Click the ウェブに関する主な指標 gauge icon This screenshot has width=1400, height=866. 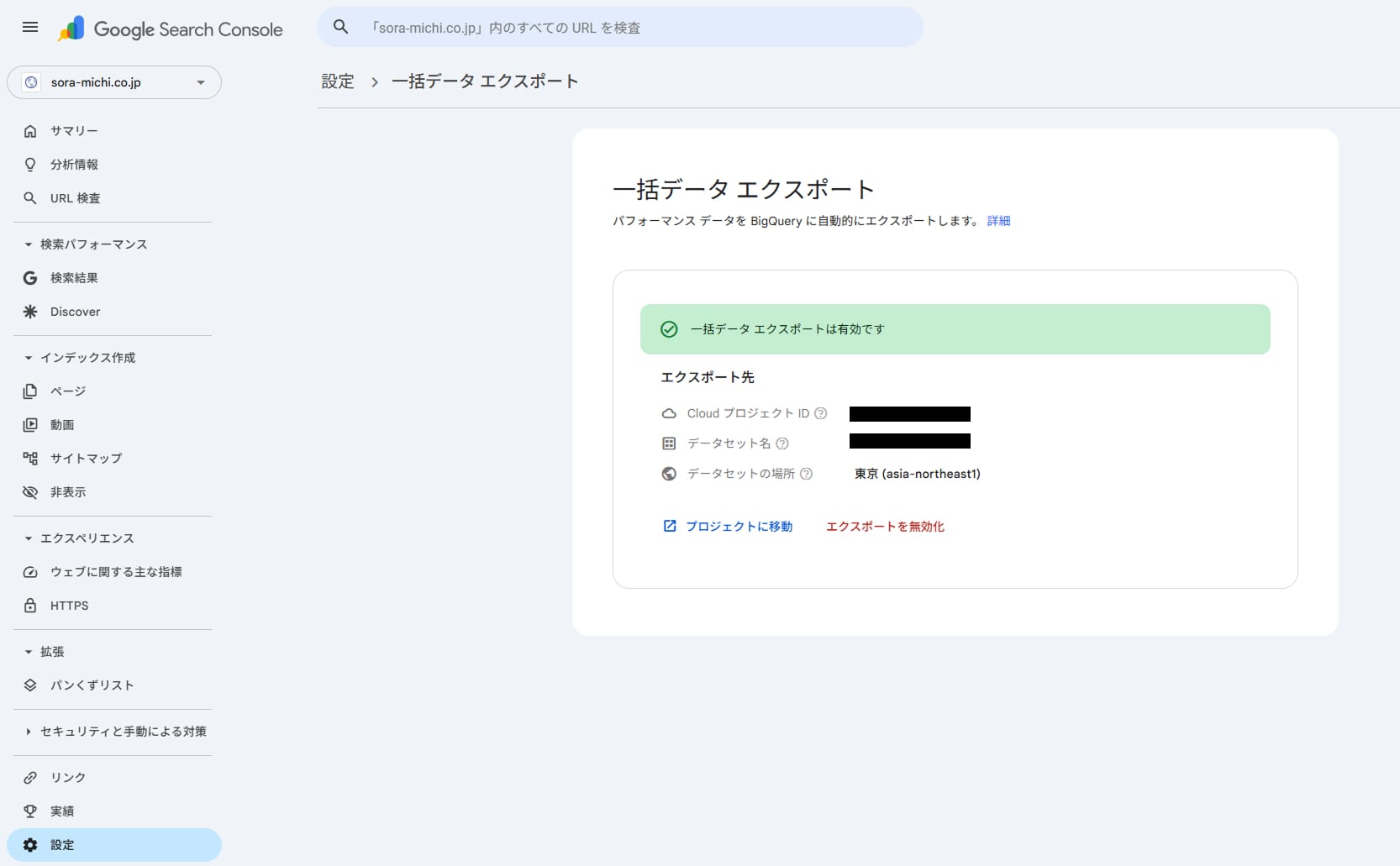point(30,572)
